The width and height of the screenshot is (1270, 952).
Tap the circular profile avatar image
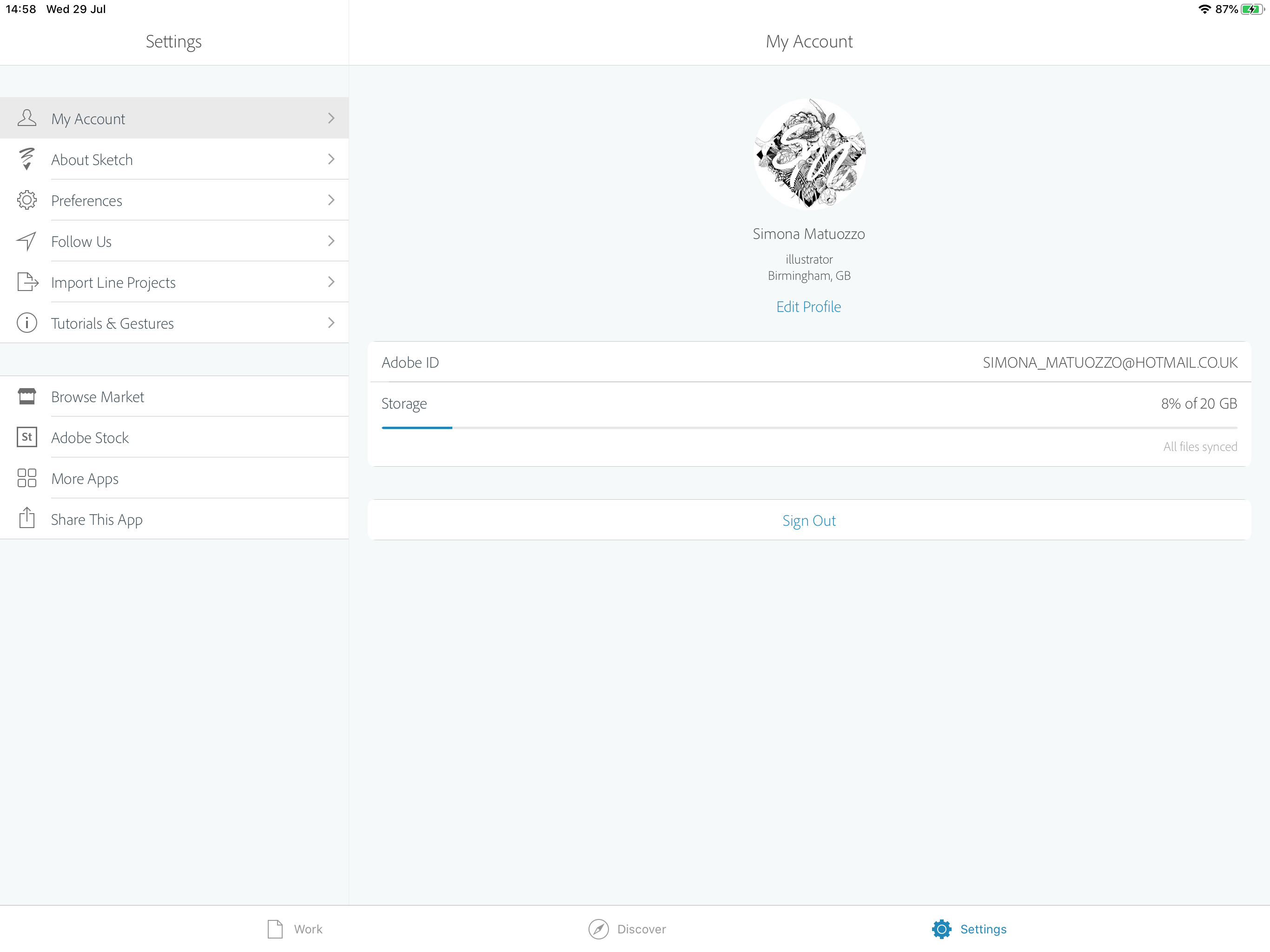point(809,154)
